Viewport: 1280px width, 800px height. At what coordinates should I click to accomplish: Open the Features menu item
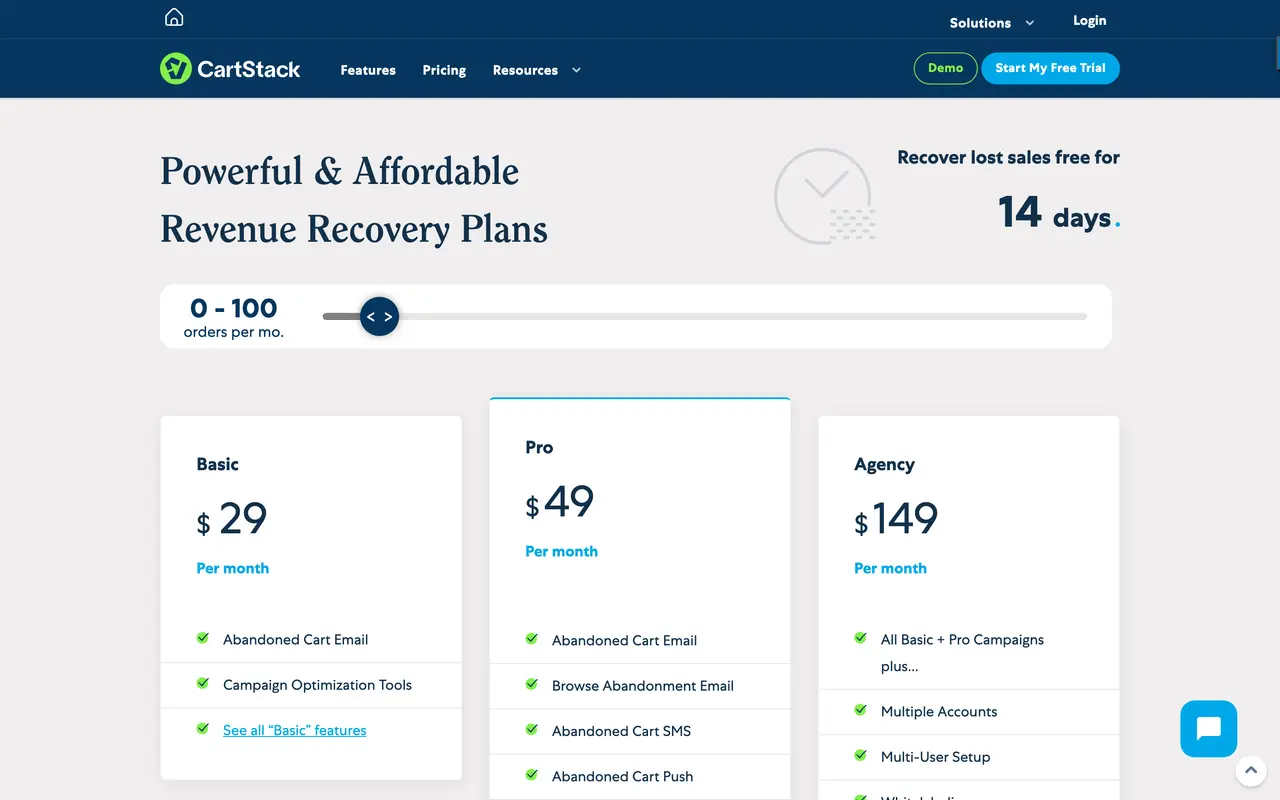(368, 70)
